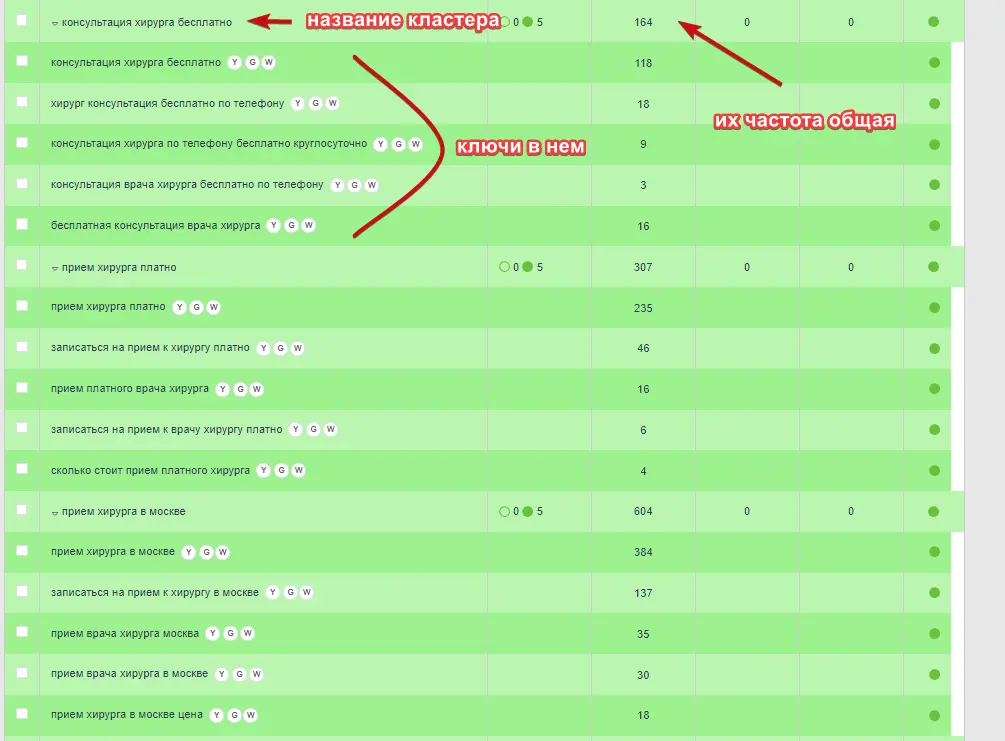This screenshot has width=1005, height=741.
Task: Click frequency value 604 for Moscow cluster
Action: (x=643, y=511)
